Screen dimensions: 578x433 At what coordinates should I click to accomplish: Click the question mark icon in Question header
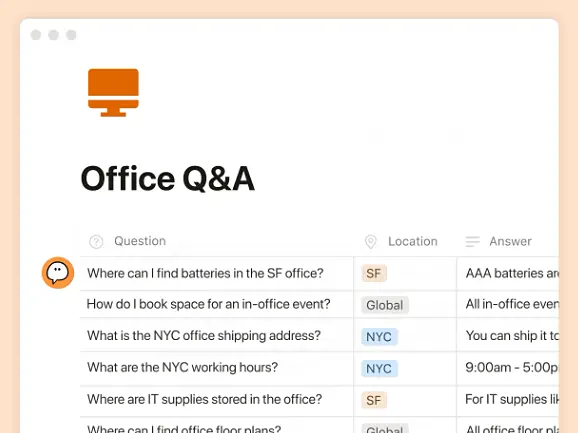96,242
